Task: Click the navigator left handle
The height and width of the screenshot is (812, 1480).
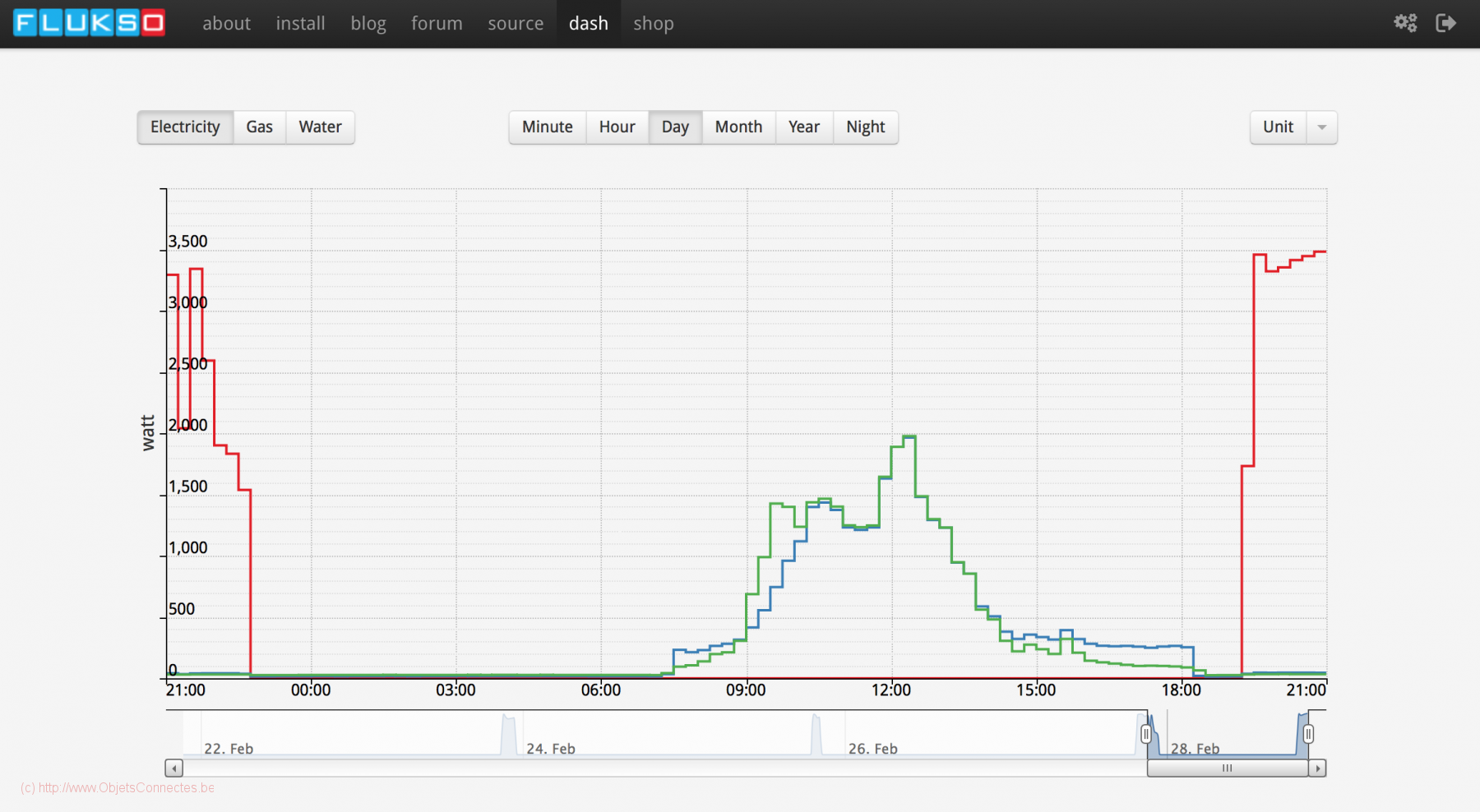Action: click(1146, 734)
